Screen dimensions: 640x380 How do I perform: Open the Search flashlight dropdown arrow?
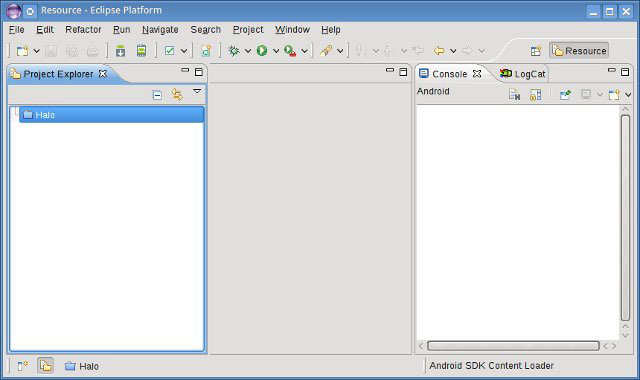[340, 51]
